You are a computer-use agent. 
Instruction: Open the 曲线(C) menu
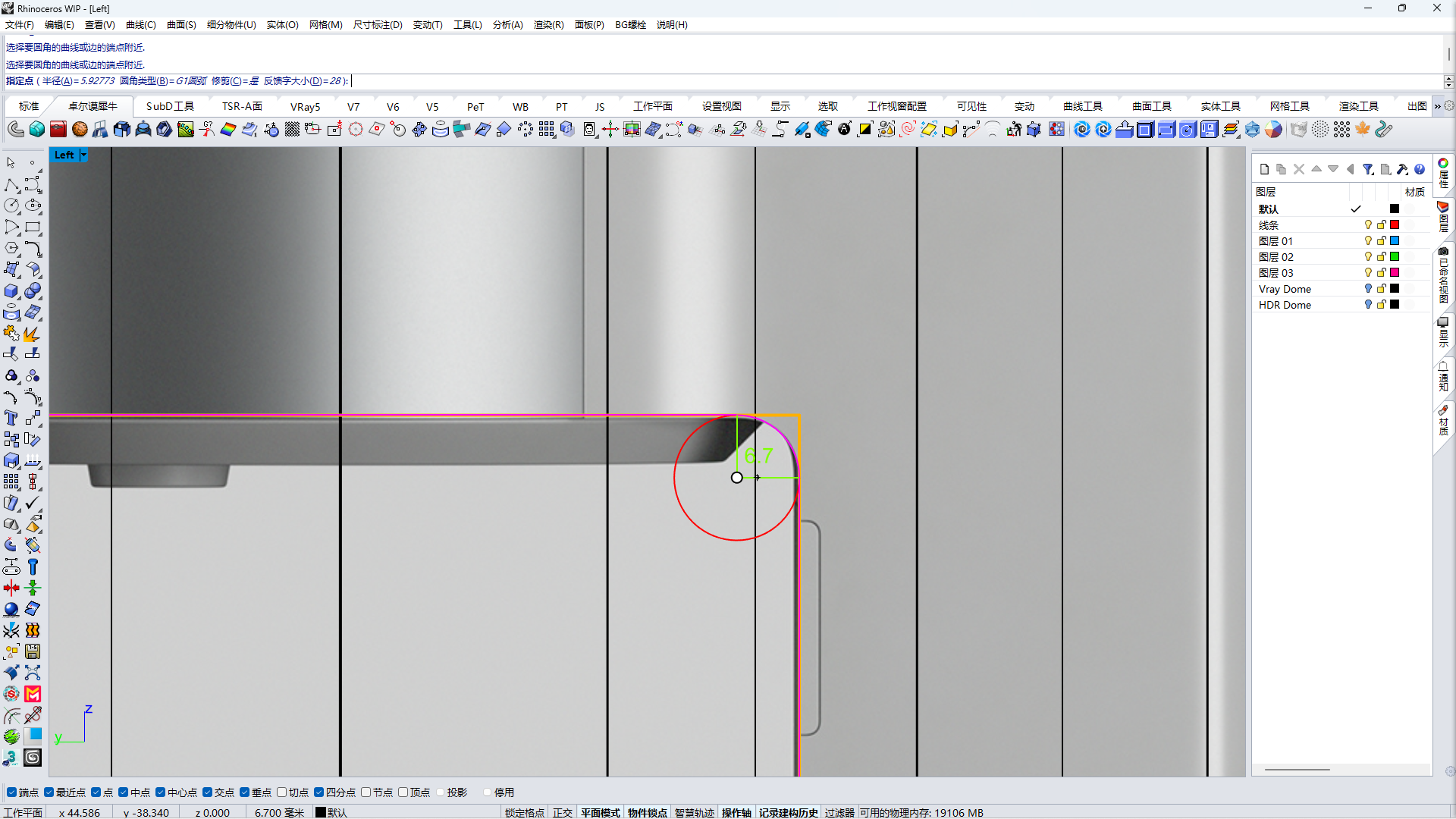[x=140, y=24]
